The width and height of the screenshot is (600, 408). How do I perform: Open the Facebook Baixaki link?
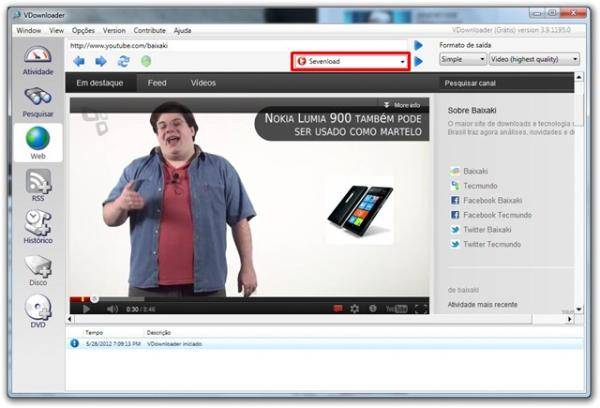493,200
